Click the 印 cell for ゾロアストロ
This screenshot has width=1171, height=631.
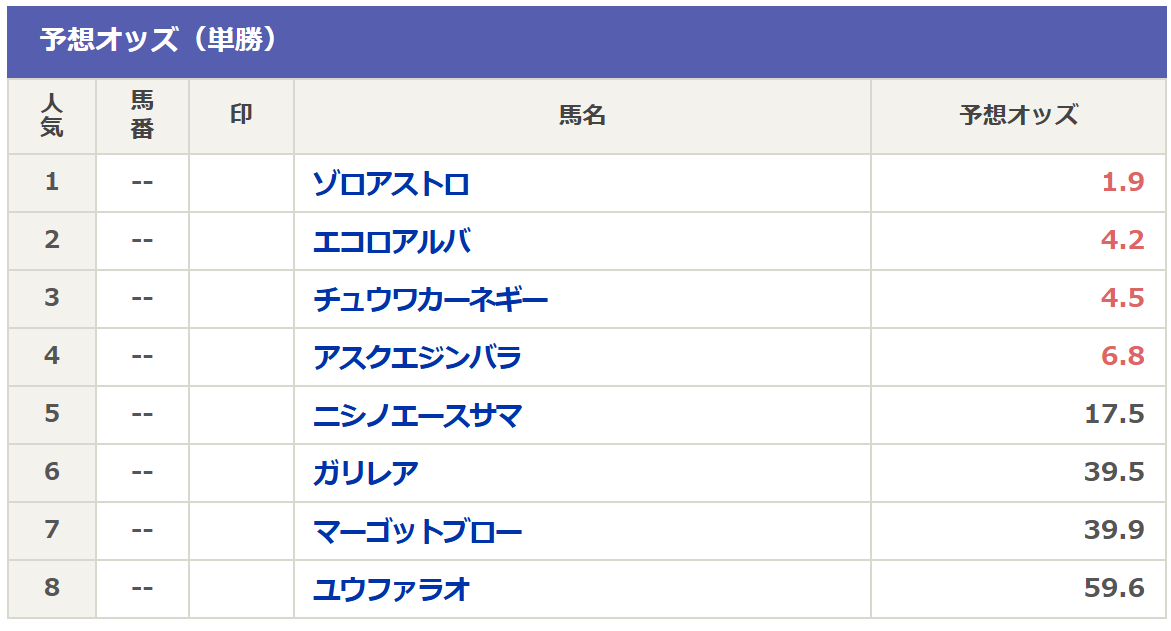(241, 184)
